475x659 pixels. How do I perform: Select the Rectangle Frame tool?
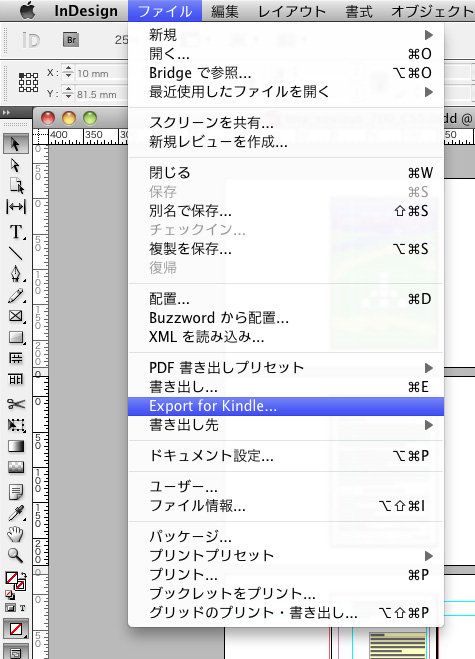(x=16, y=316)
